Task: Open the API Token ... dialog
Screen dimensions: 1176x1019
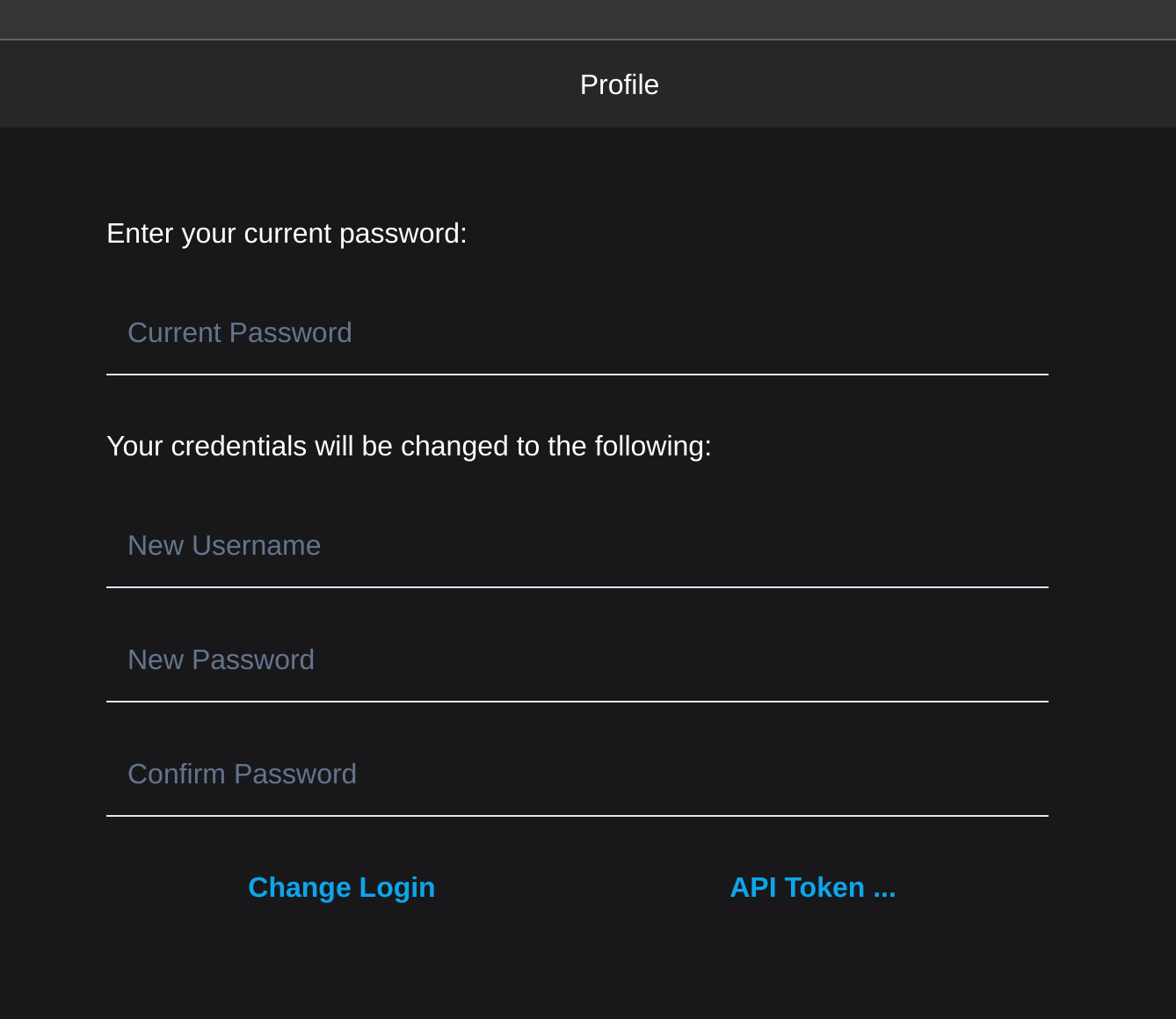Action: (x=813, y=887)
